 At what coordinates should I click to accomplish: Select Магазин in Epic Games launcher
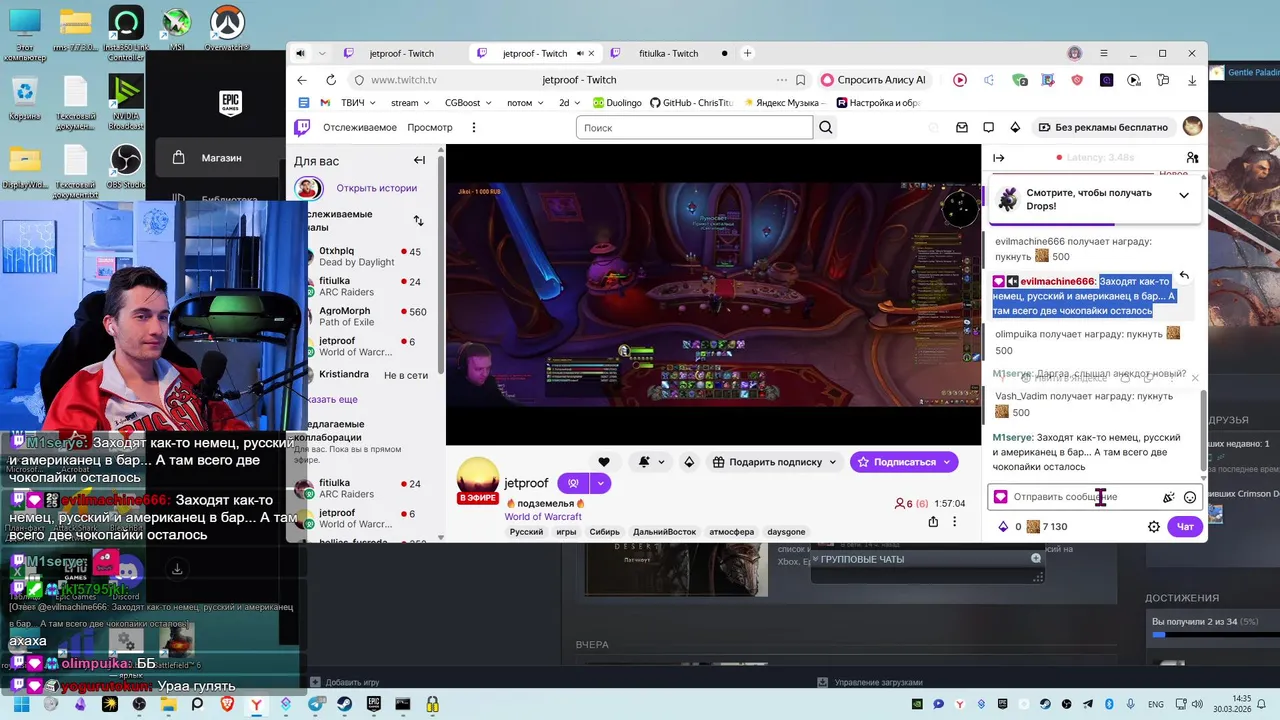pyautogui.click(x=221, y=157)
